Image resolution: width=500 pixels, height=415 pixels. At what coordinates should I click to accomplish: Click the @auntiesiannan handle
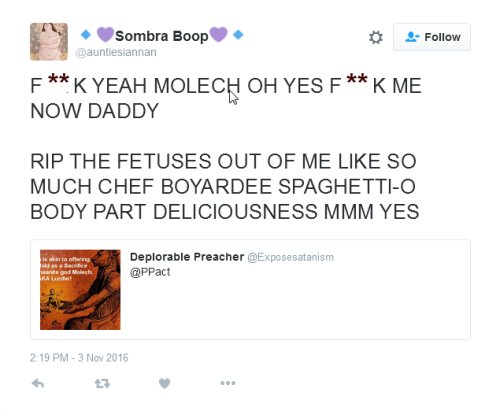pyautogui.click(x=116, y=52)
